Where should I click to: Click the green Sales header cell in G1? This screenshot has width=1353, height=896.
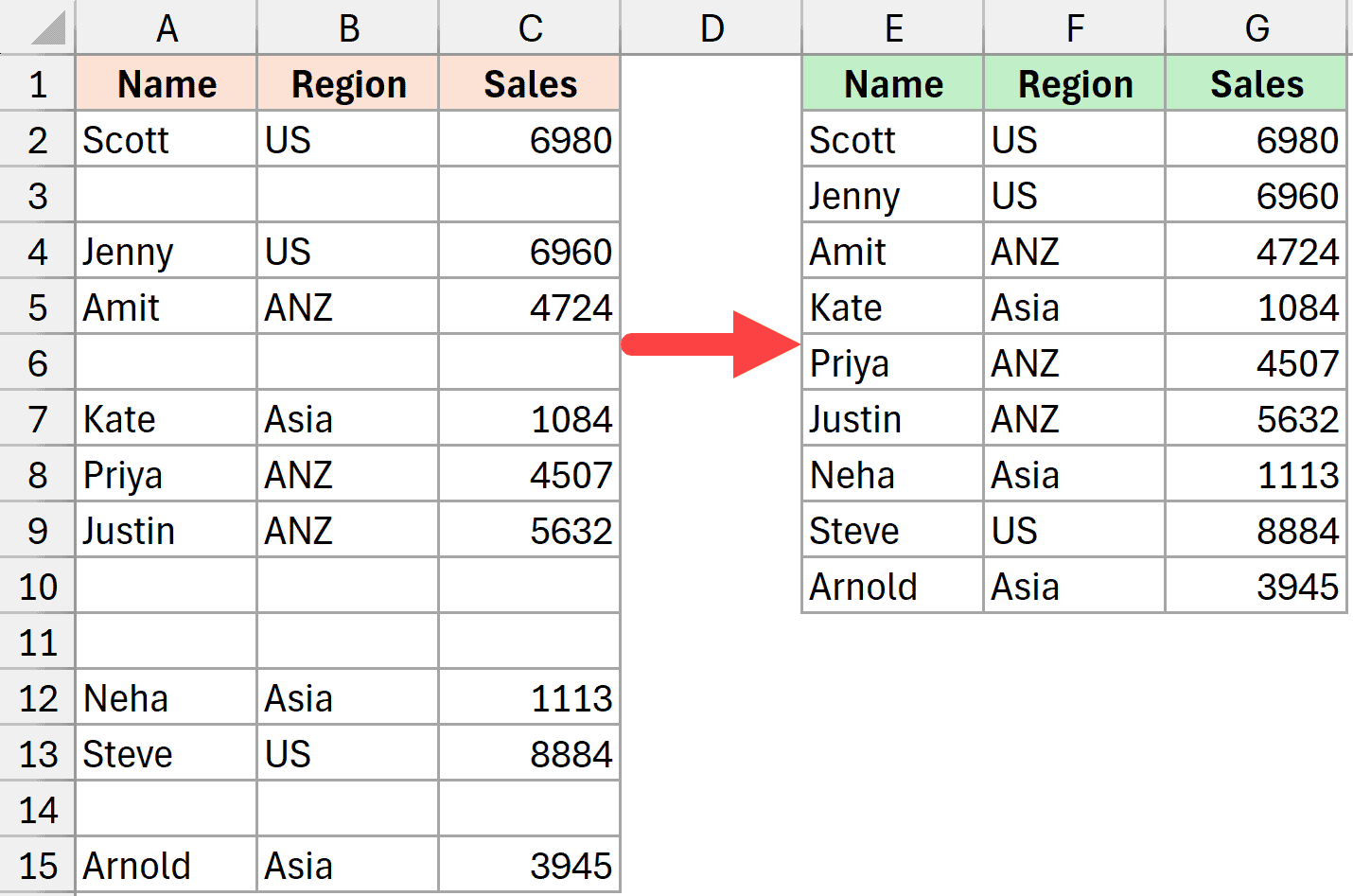pos(1256,83)
